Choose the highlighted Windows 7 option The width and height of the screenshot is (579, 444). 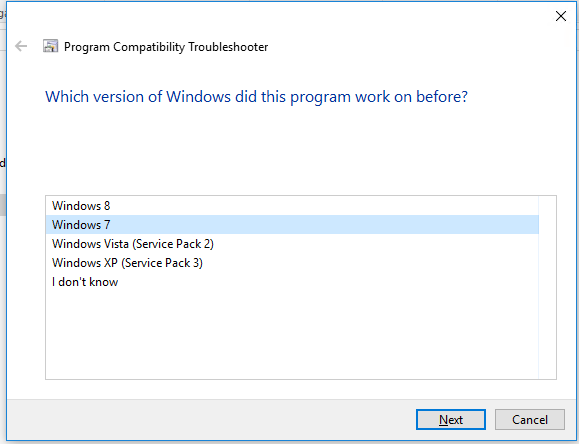click(x=292, y=225)
